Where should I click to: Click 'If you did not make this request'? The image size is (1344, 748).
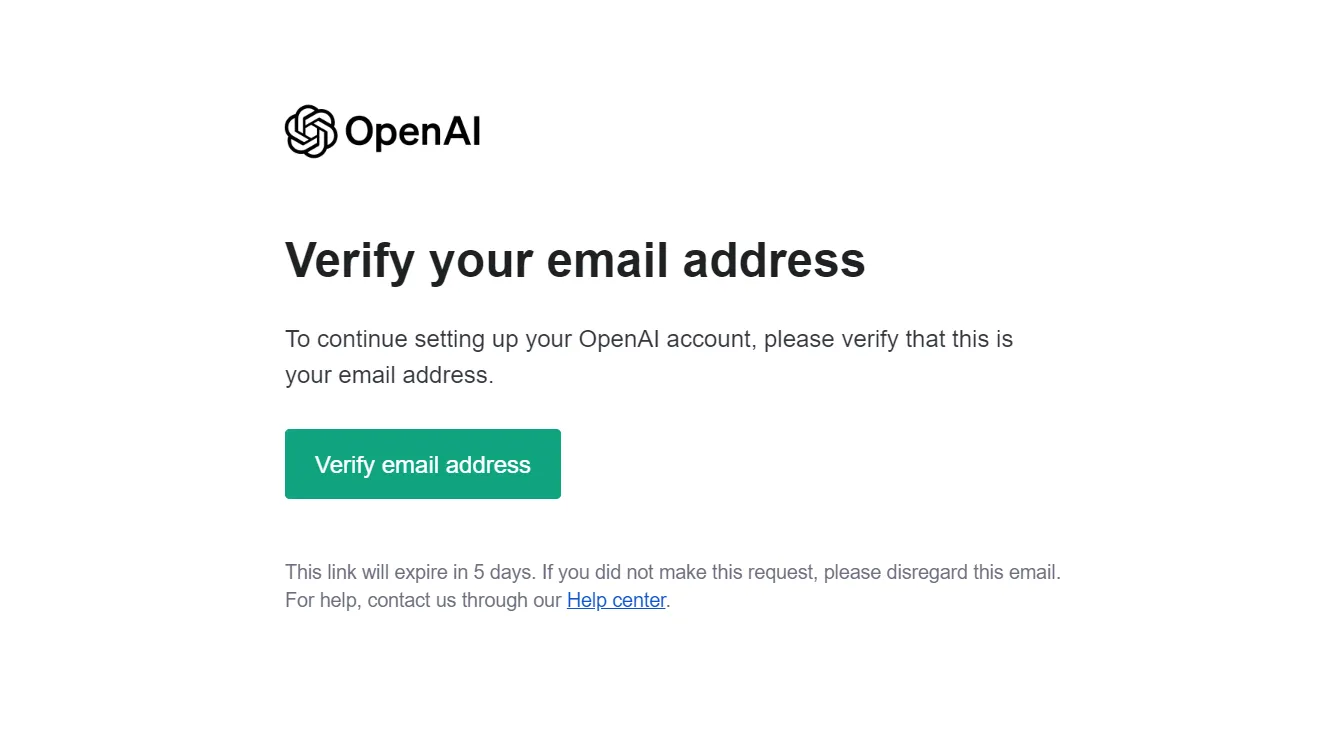point(680,572)
